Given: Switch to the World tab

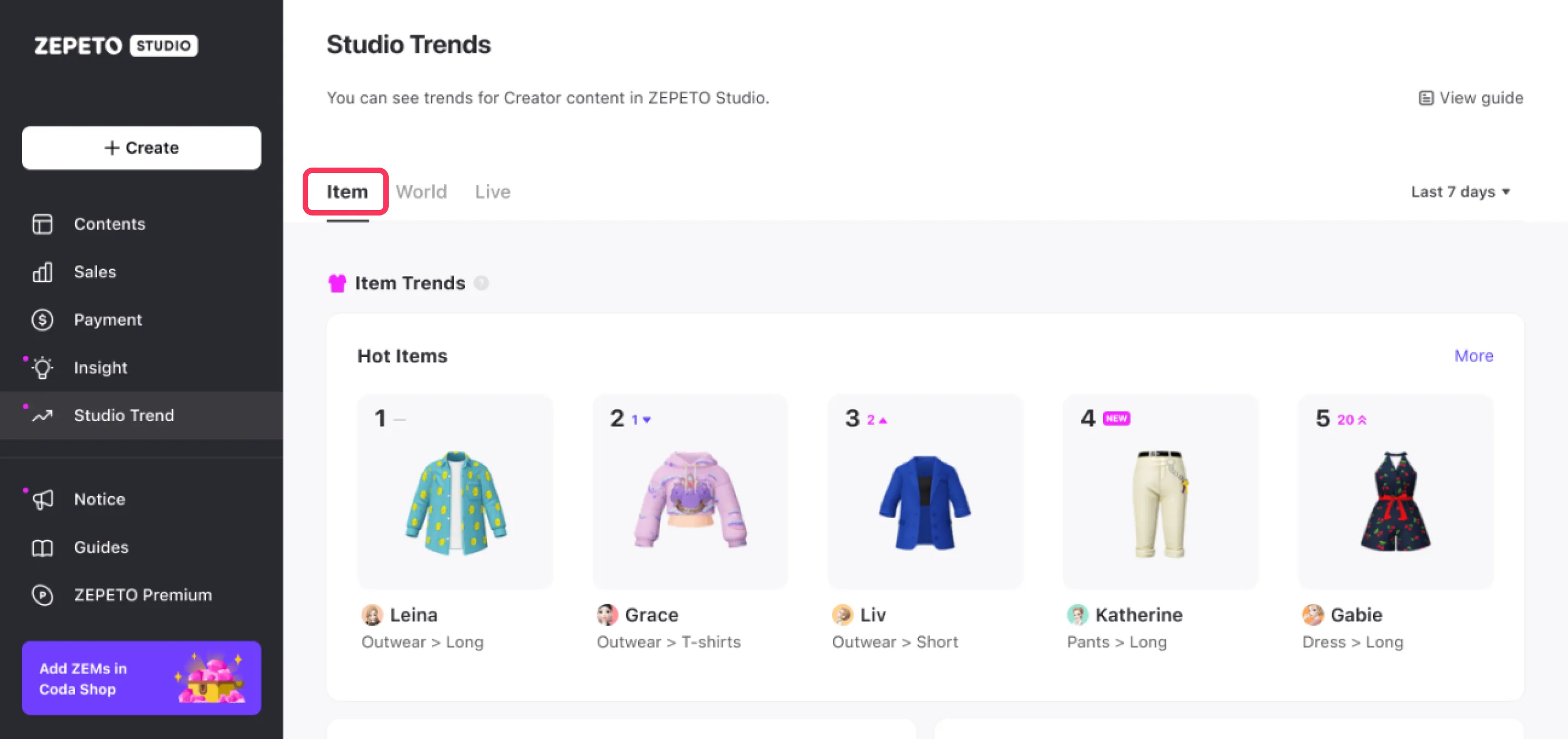Looking at the screenshot, I should 421,192.
